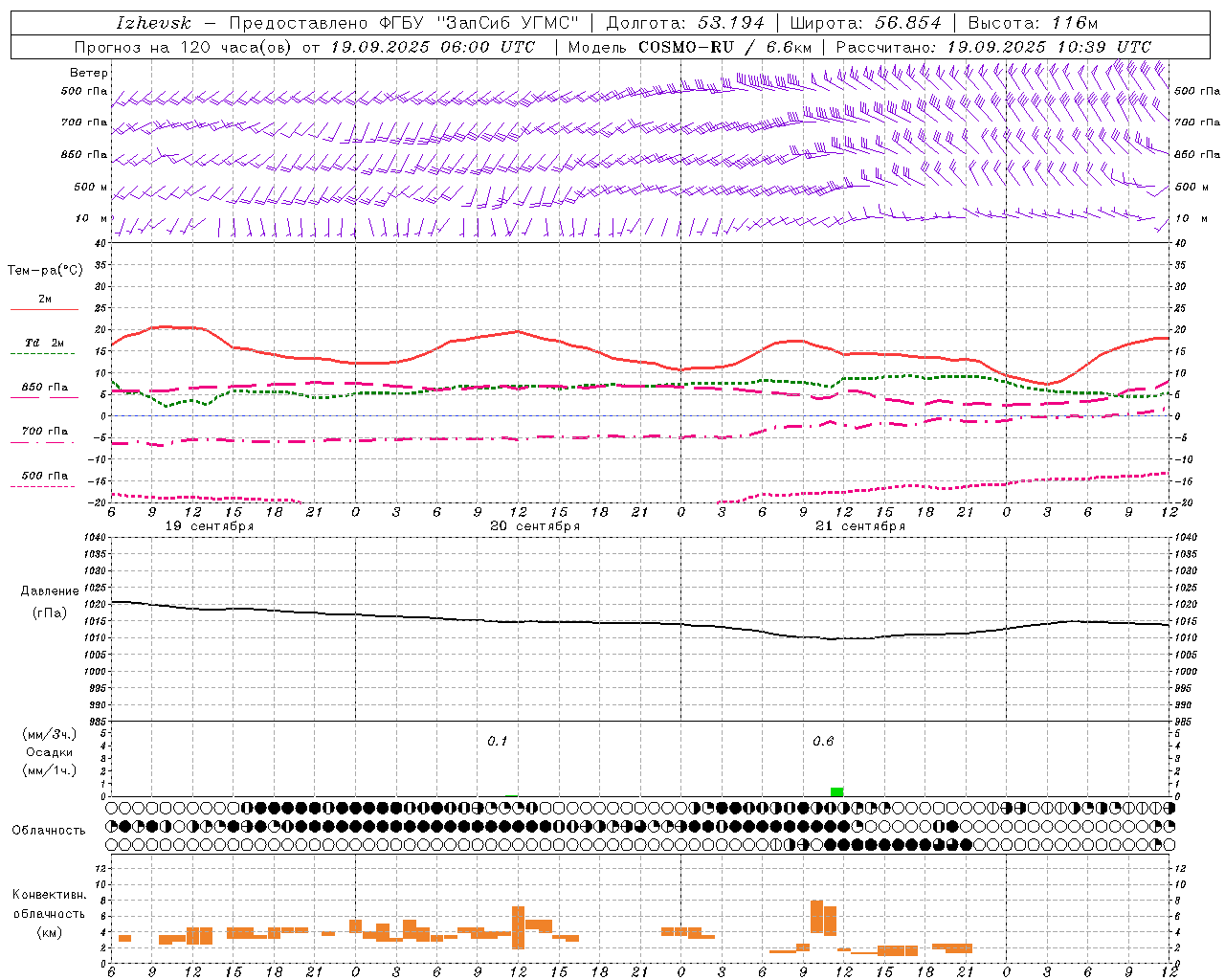1225x980 pixels.
Task: Click the "19 сентября" date label
Action: click(210, 526)
